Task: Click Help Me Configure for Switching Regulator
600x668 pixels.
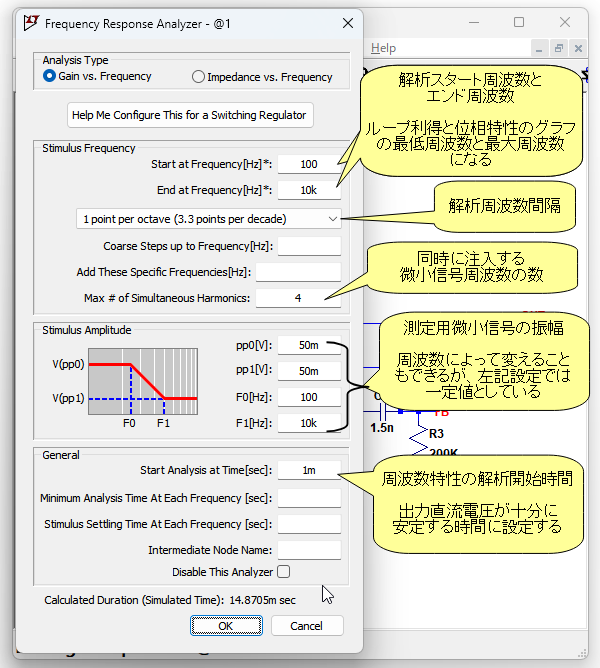Action: [189, 115]
